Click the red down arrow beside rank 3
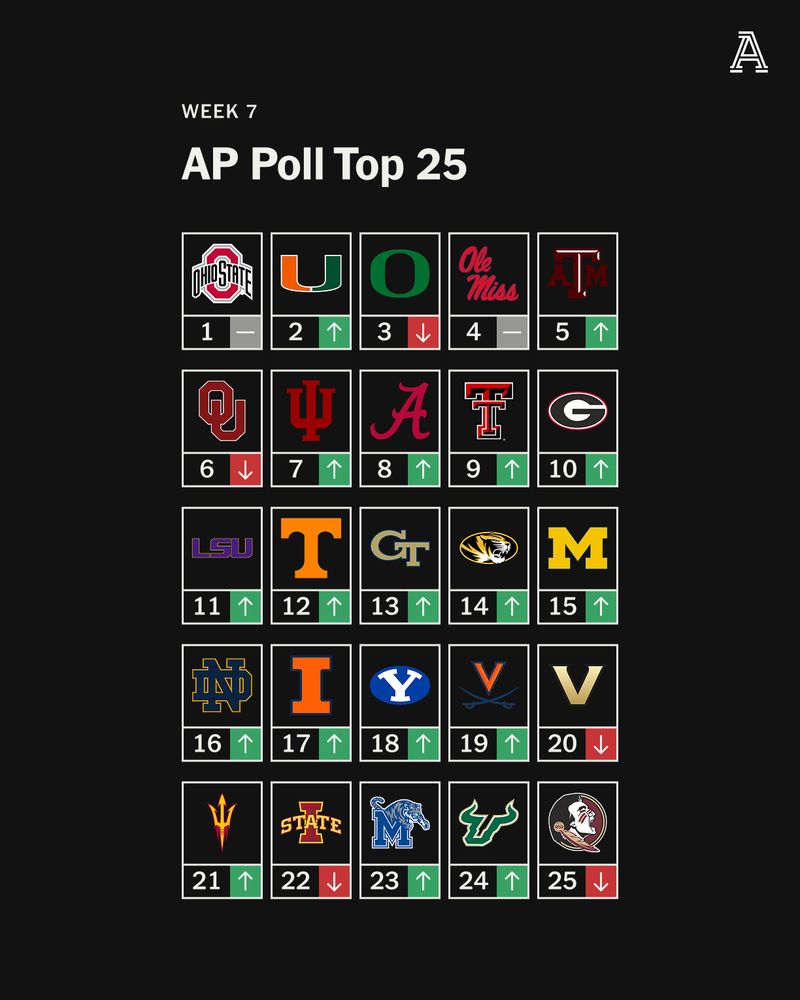Screen dimensions: 800x1000 [x=424, y=332]
